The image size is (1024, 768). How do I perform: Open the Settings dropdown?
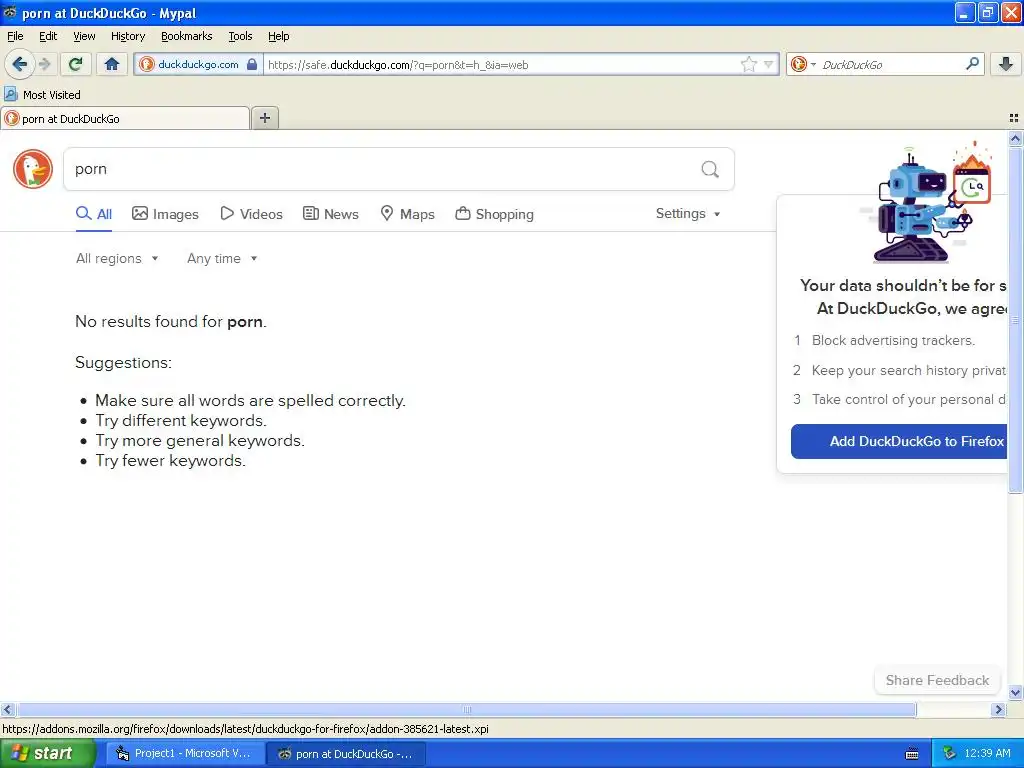(x=688, y=214)
